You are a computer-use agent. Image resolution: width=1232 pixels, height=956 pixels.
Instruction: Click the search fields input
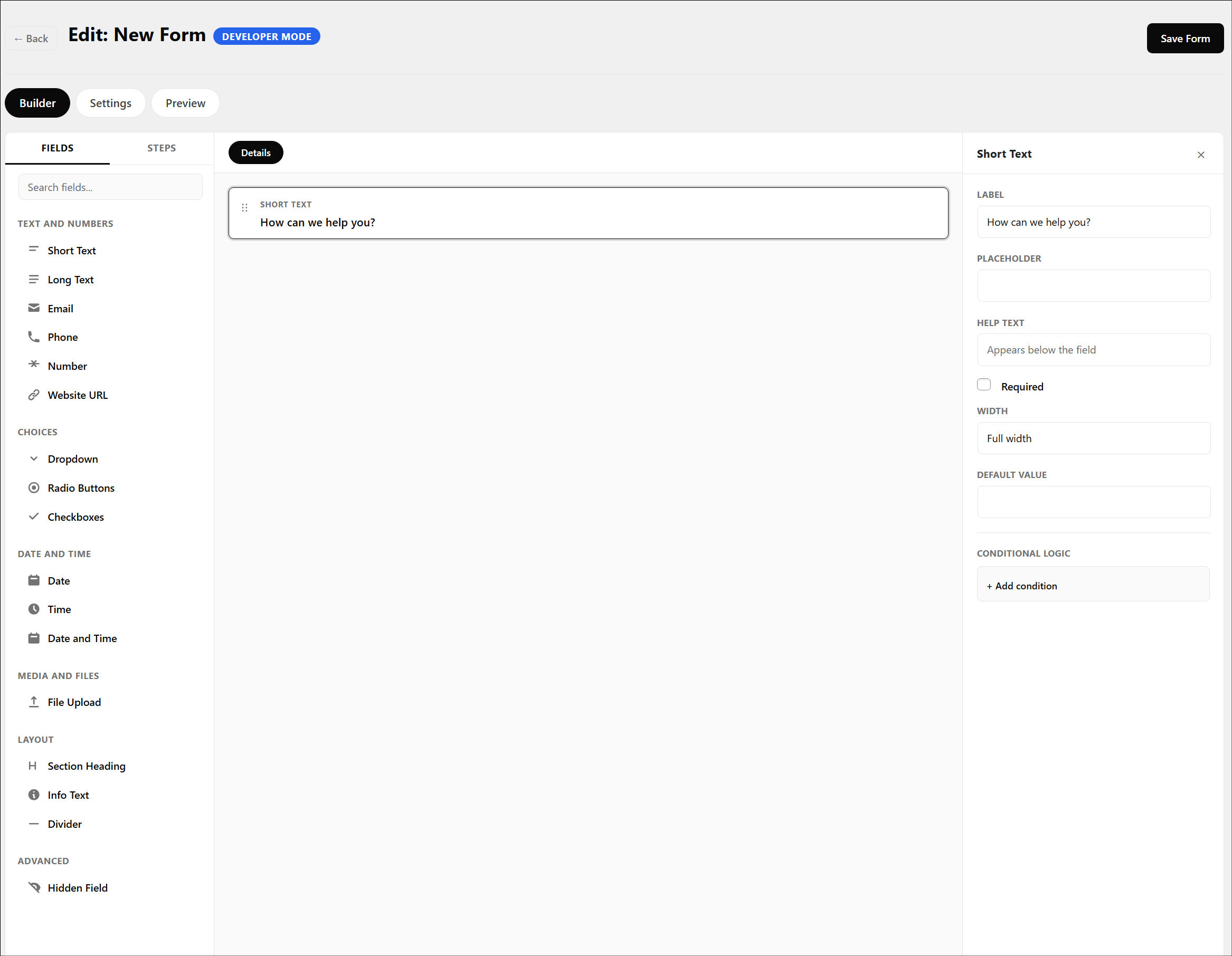[x=110, y=187]
